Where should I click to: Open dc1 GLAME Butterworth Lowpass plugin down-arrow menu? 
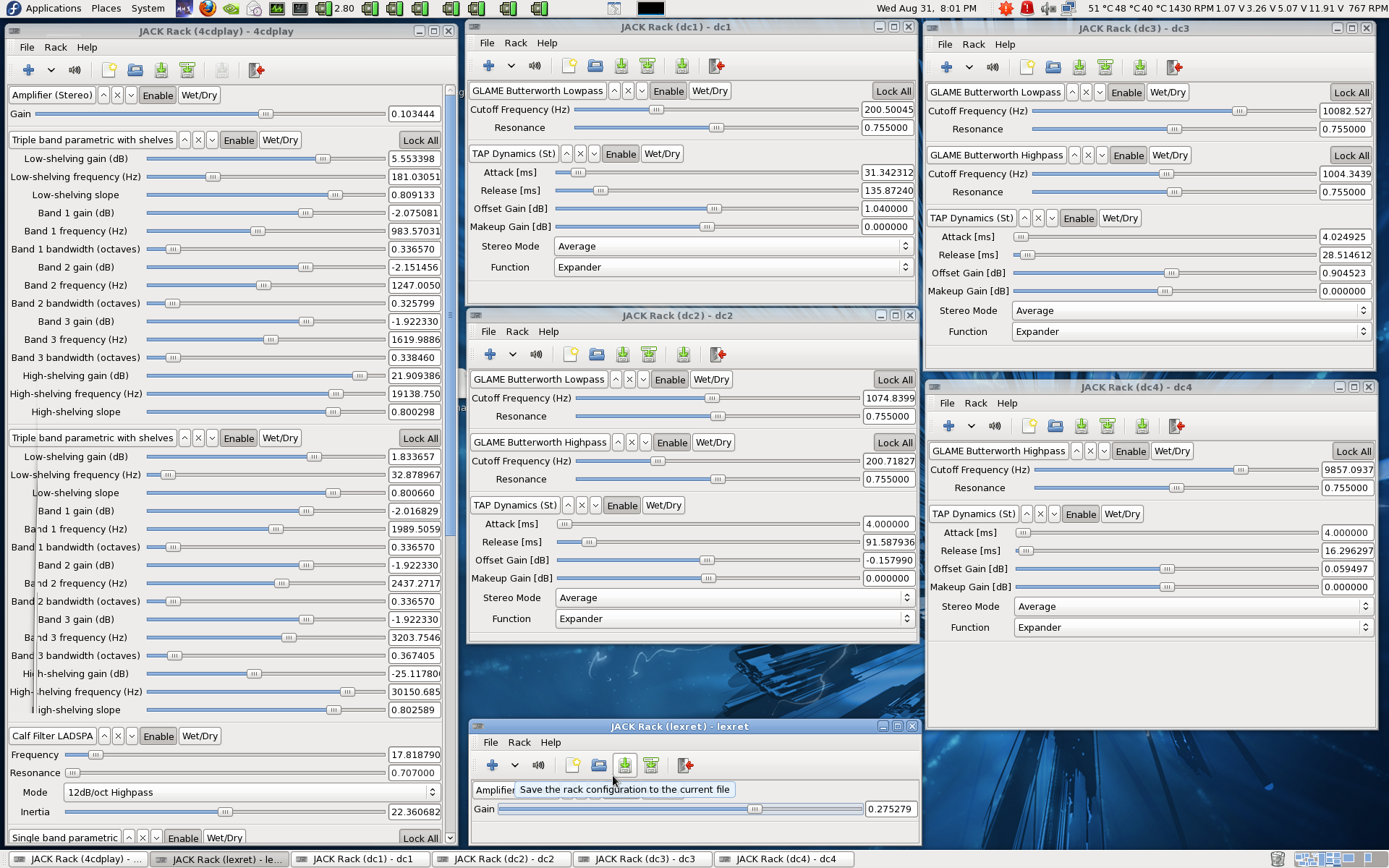641,90
